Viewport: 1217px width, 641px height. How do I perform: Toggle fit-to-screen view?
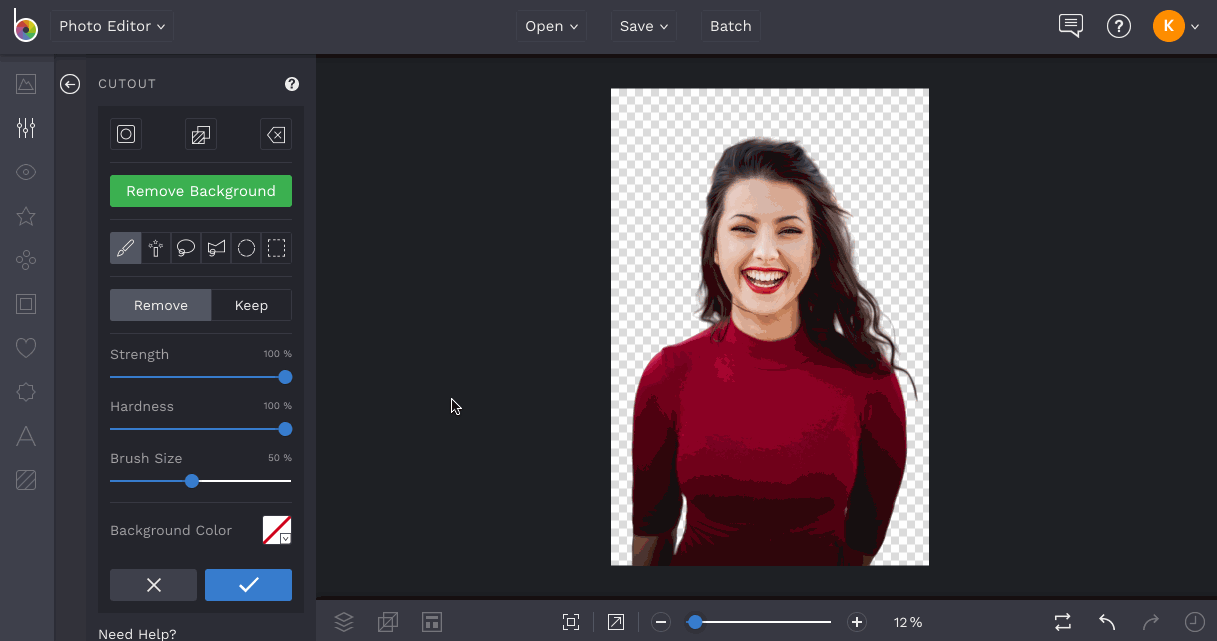point(571,622)
